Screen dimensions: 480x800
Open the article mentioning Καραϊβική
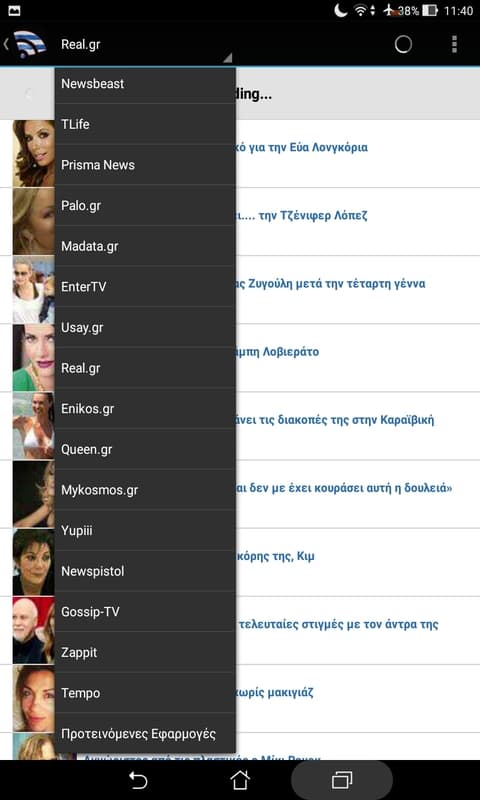[x=335, y=420]
